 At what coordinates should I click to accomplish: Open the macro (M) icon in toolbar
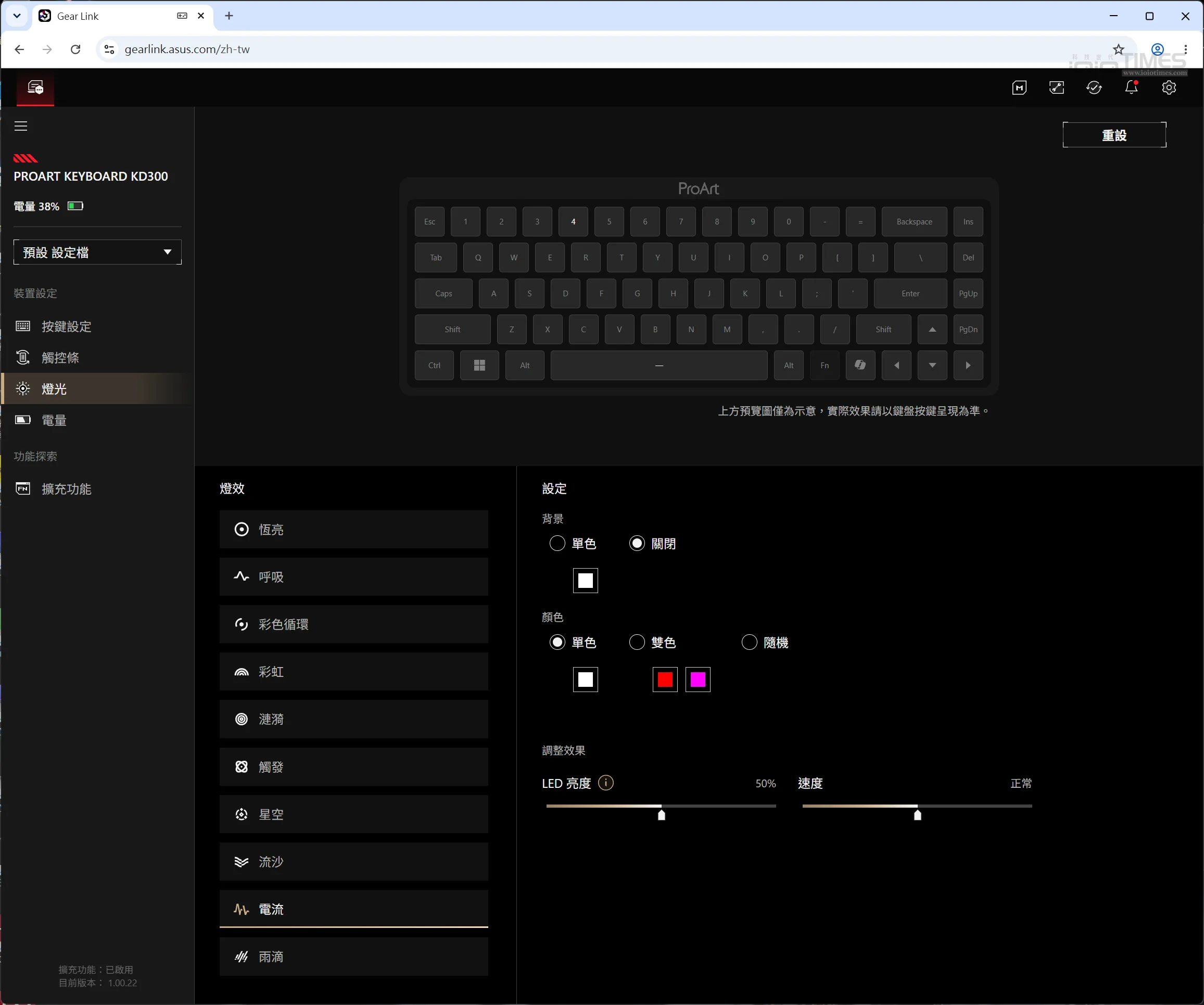tap(1019, 88)
